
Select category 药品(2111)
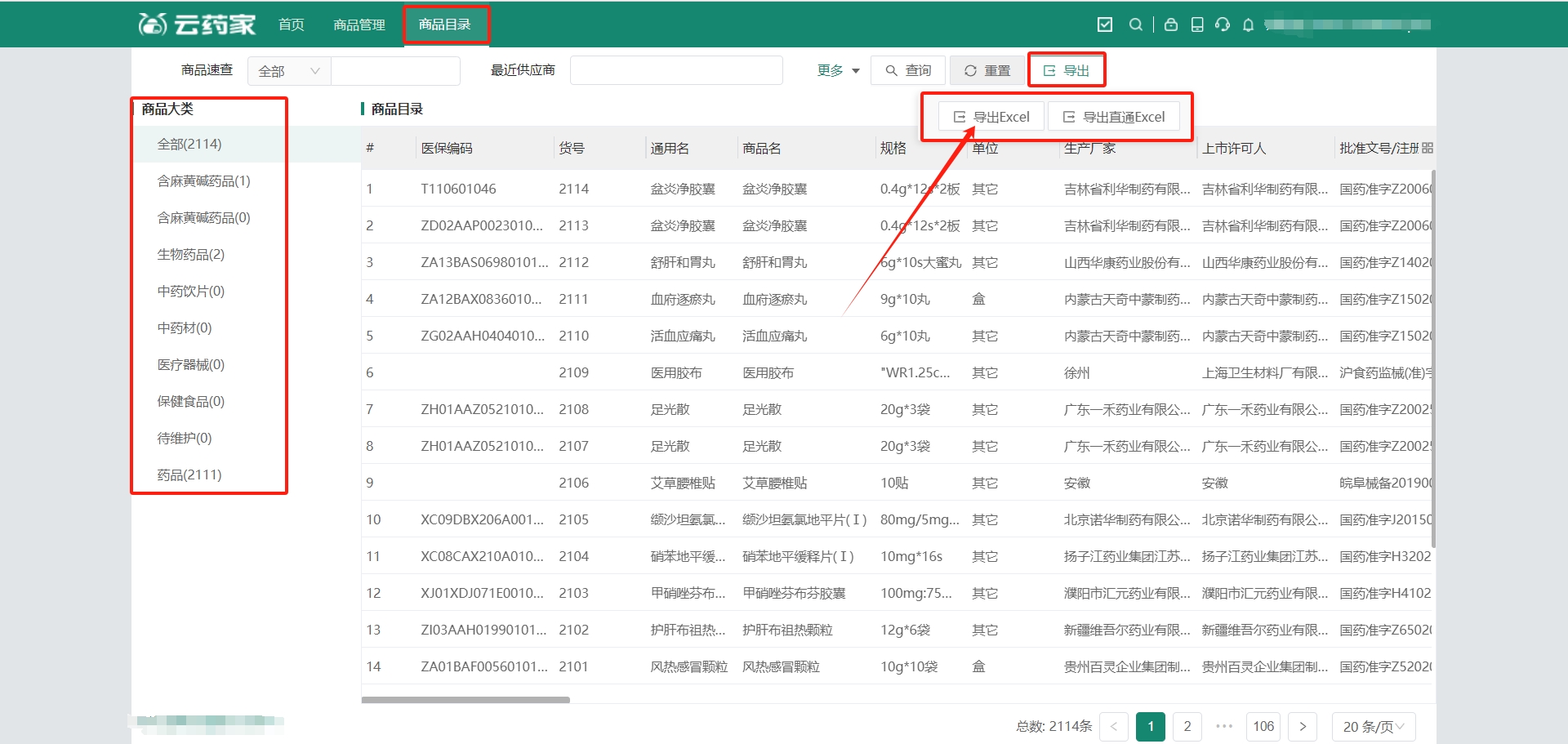click(x=189, y=474)
